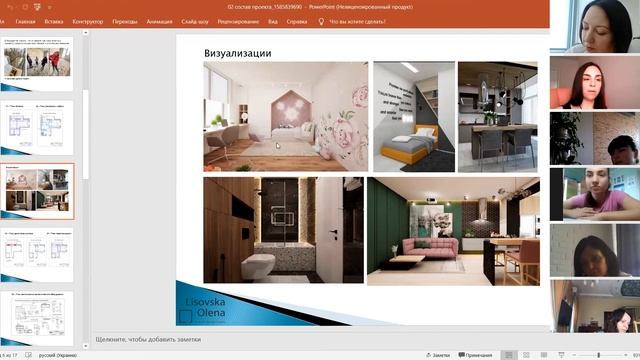Click the Lisovska Olena logo text on the slide

click(x=205, y=307)
